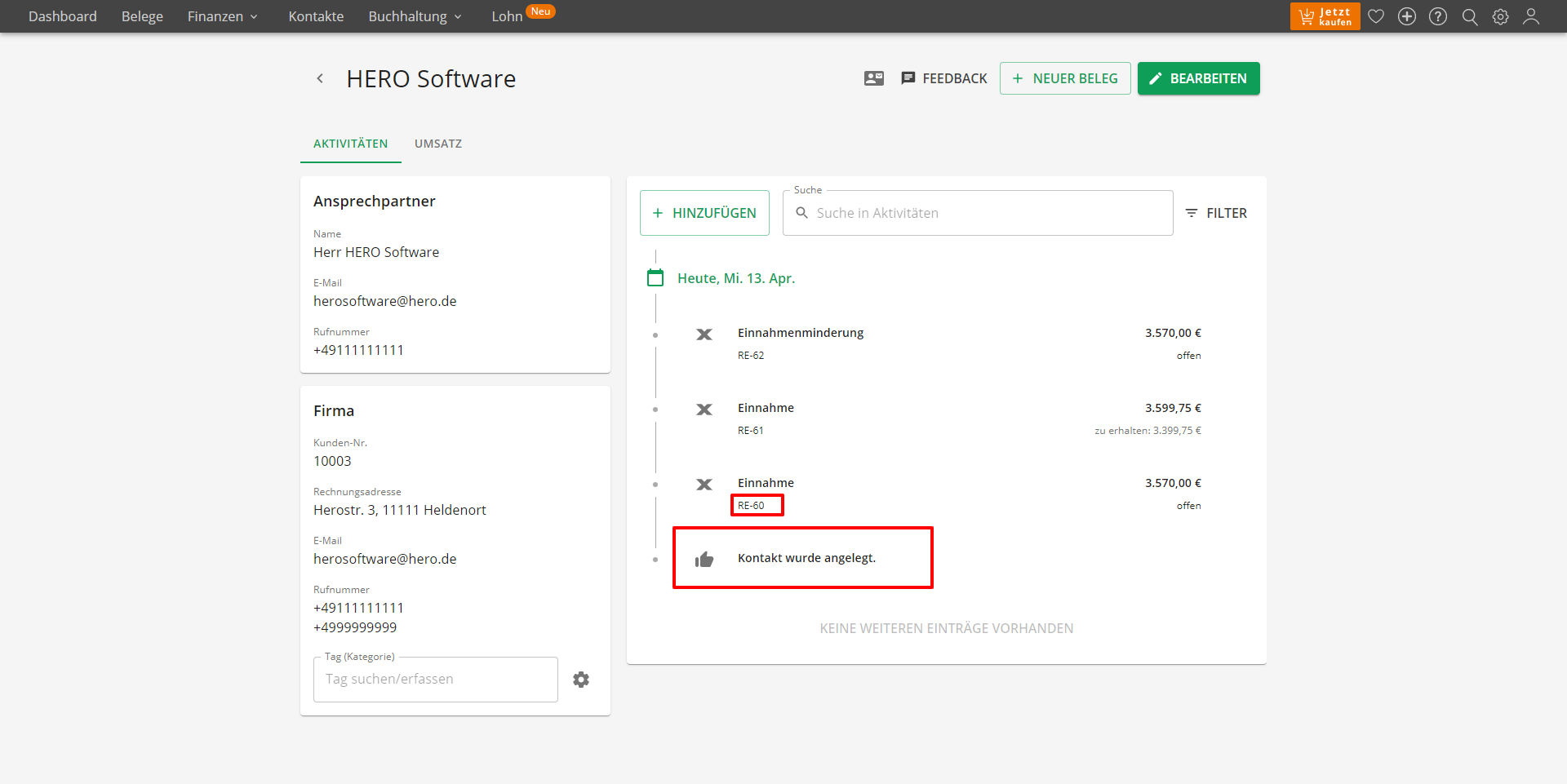1567x784 pixels.
Task: Open the help question mark icon
Action: pos(1438,16)
